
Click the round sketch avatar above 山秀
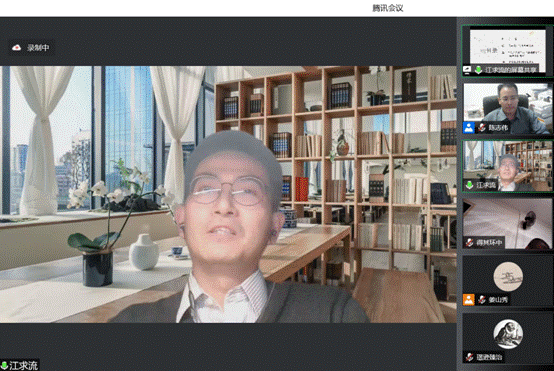pyautogui.click(x=508, y=277)
